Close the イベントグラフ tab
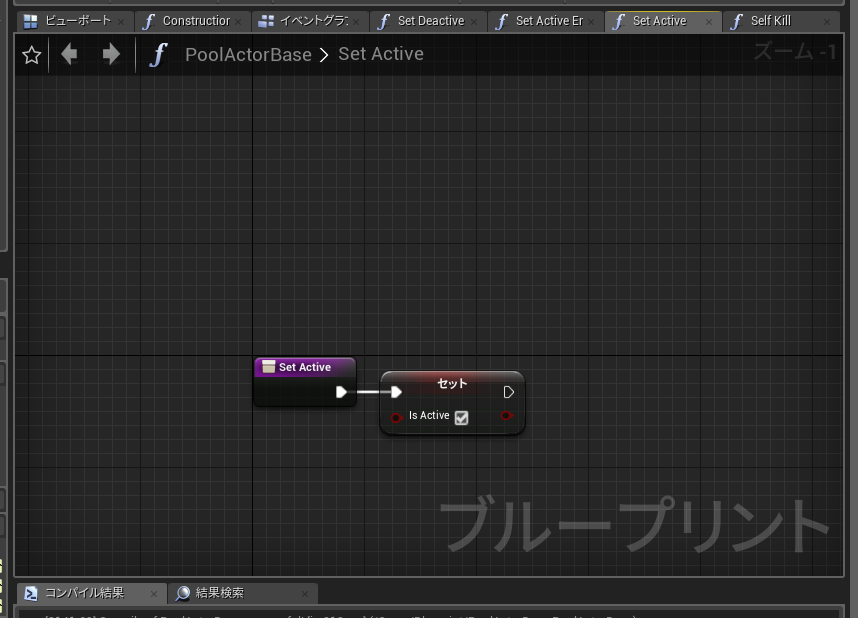The height and width of the screenshot is (618, 858). (x=356, y=22)
